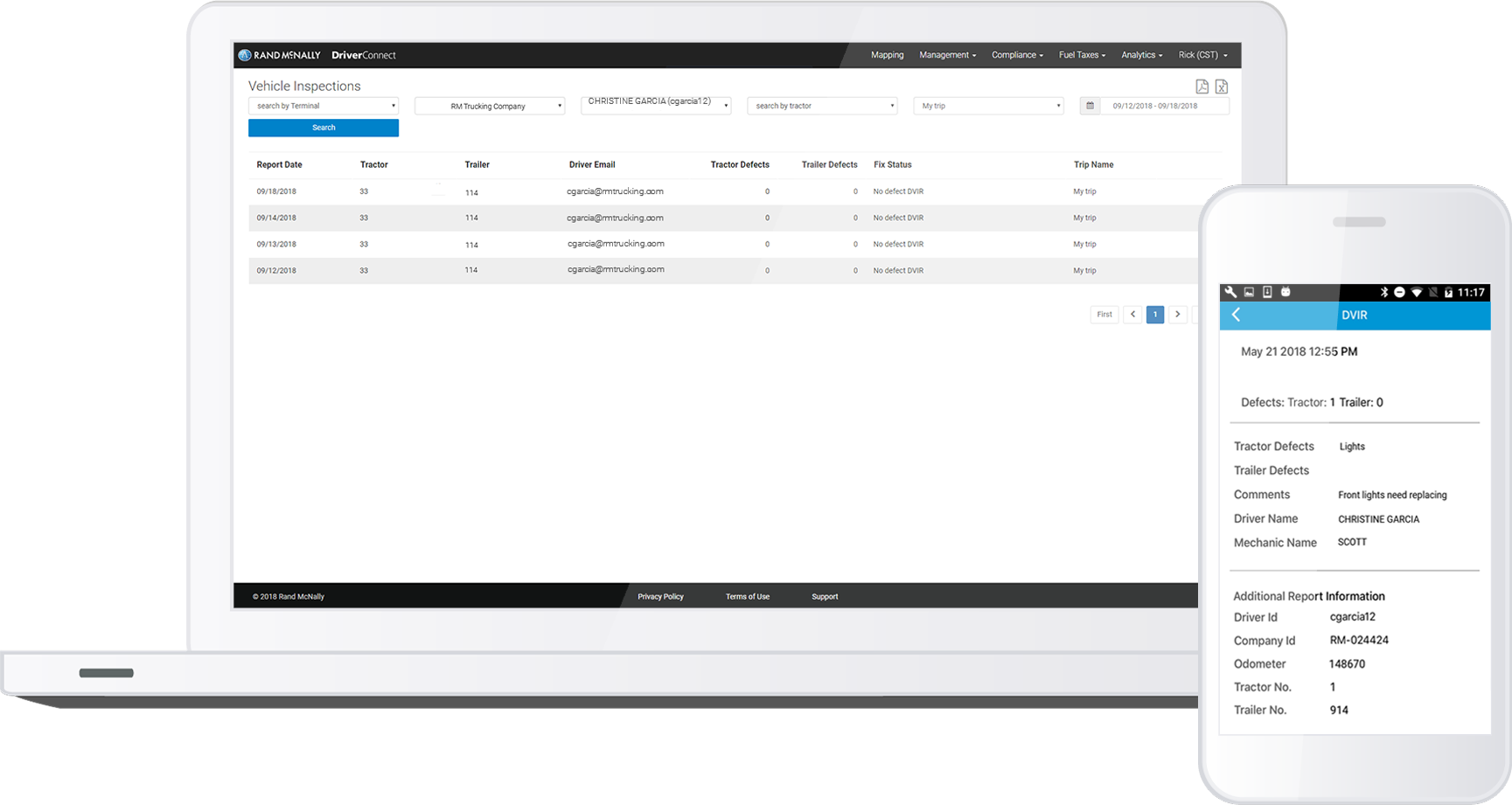Open search by Terminal dropdown
Viewport: 1512px width, 805px height.
[324, 106]
